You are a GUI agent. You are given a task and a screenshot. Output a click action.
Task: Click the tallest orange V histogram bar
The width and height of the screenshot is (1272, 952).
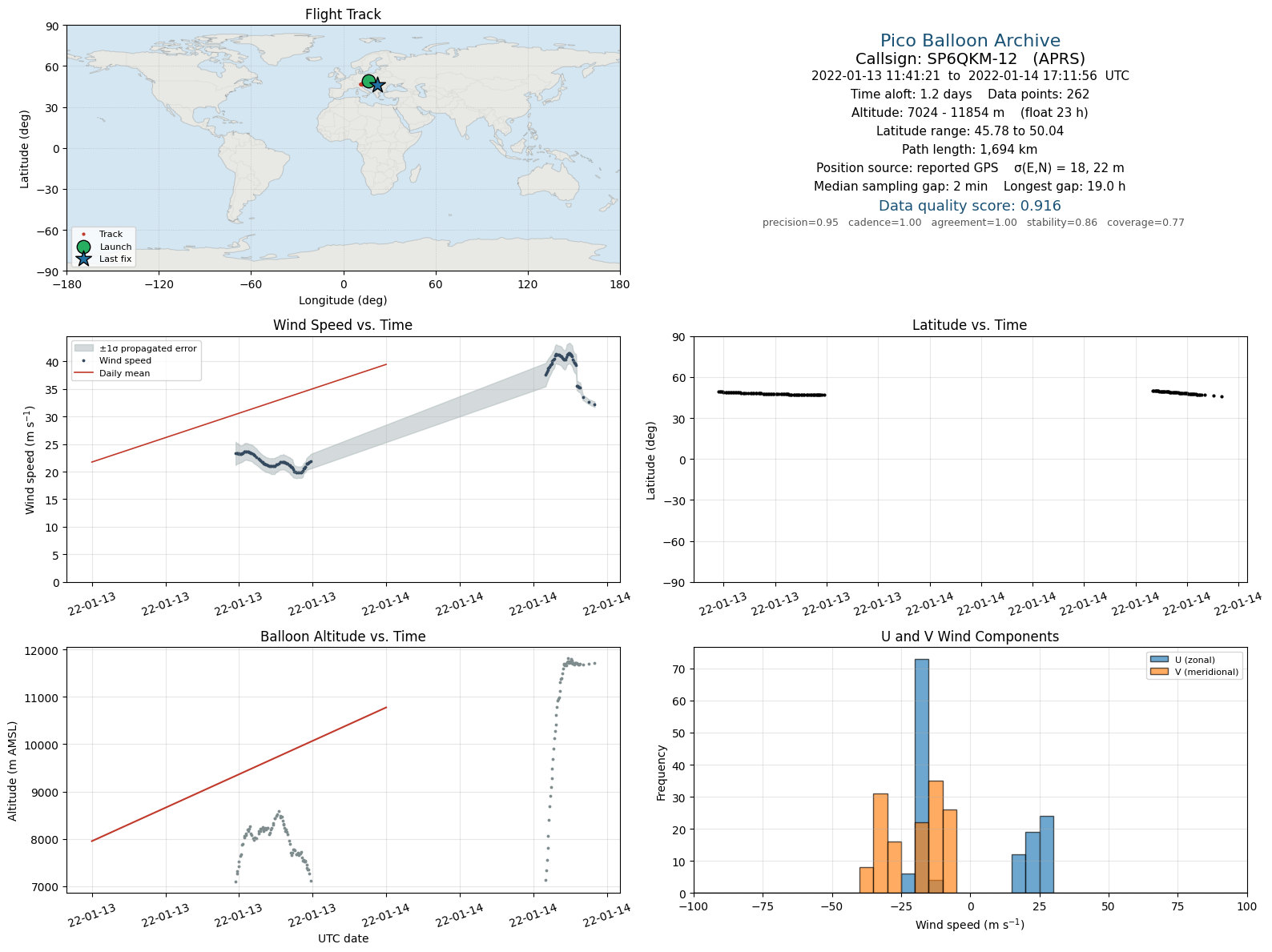936,837
